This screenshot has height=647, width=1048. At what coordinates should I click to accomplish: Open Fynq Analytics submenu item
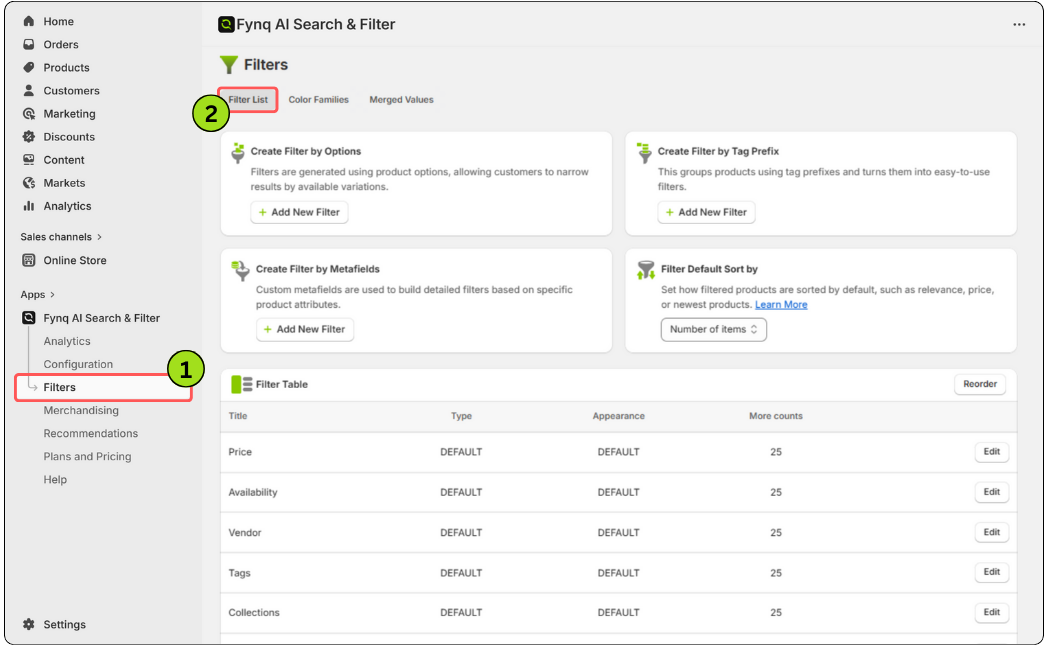[x=67, y=341]
